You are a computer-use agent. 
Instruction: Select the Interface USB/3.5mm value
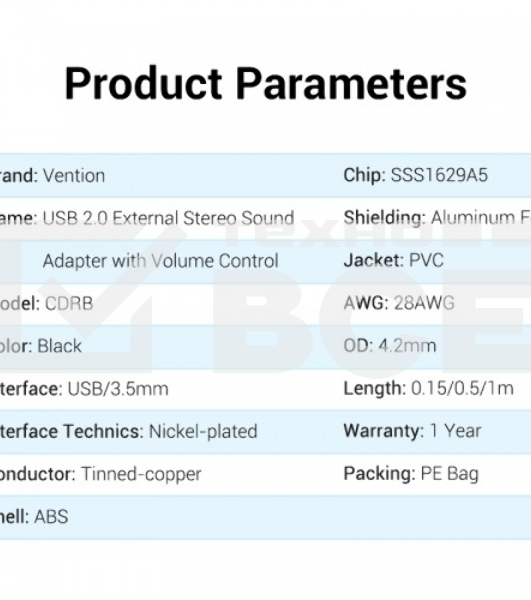coord(118,389)
